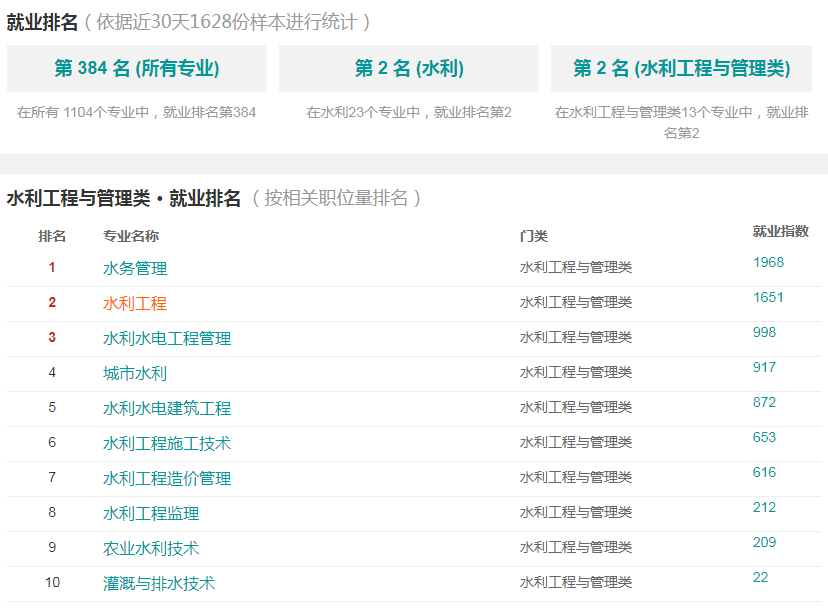Click the 门类 column header
Screen dimensions: 828x613
533,236
